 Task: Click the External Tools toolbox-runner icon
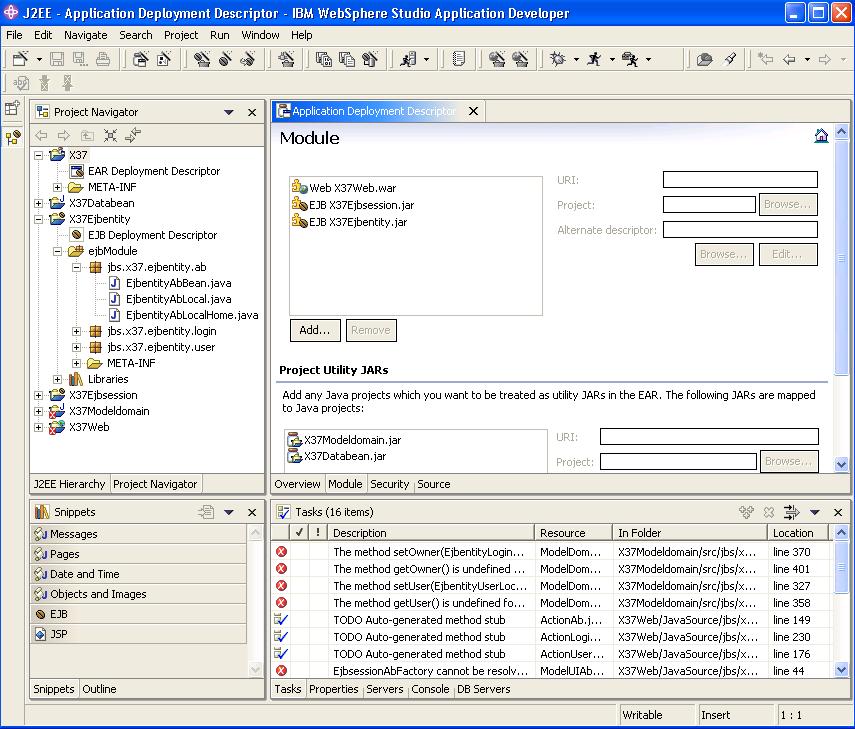(630, 59)
